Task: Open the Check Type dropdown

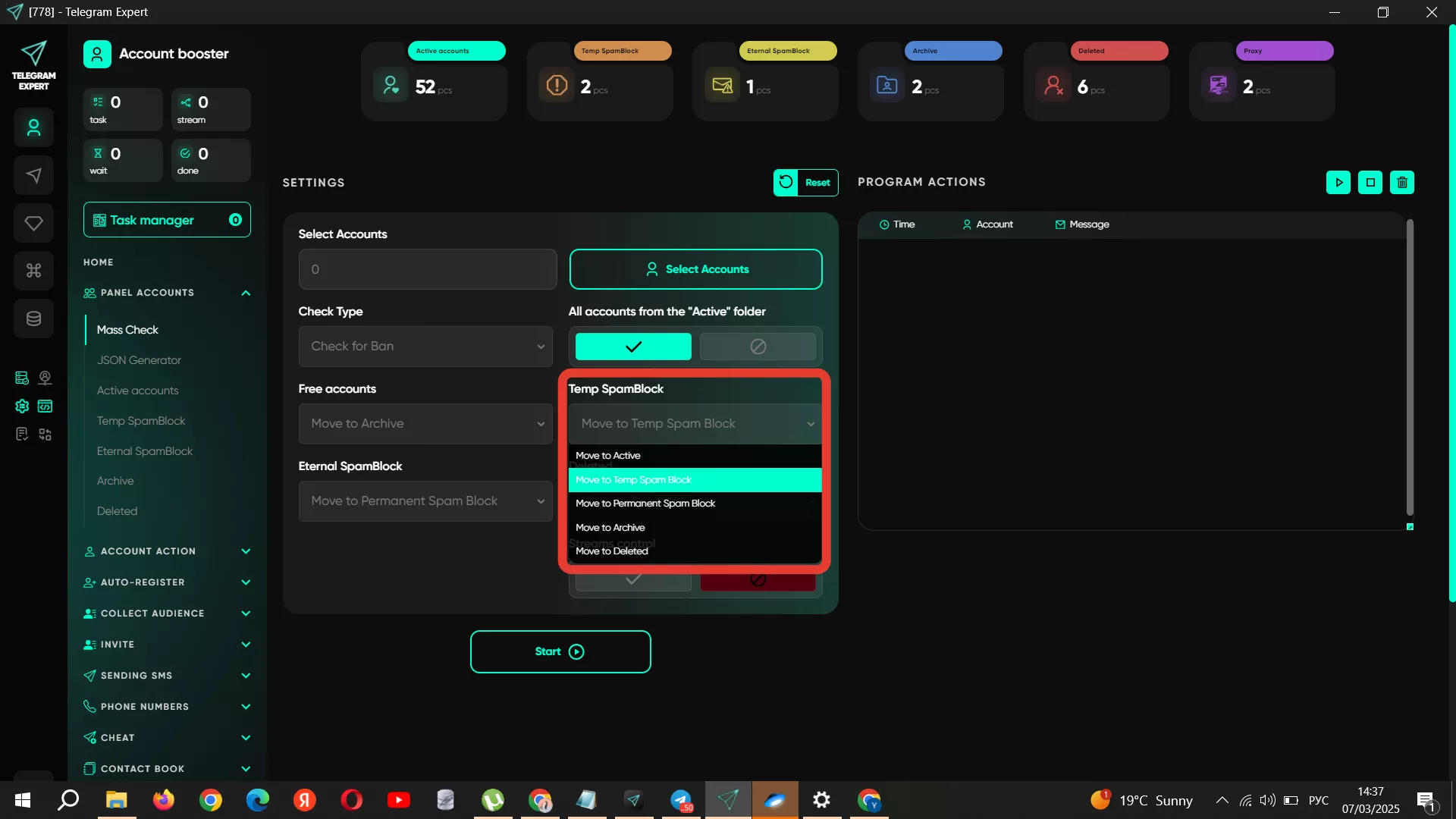Action: coord(425,347)
